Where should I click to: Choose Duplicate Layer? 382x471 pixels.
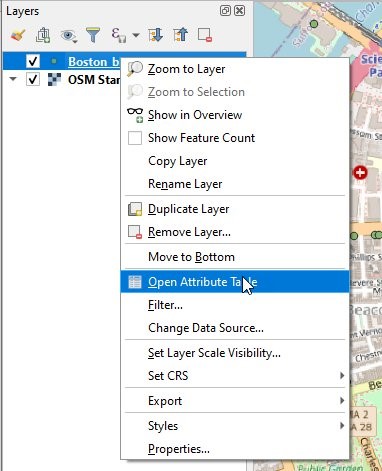[x=235, y=209]
